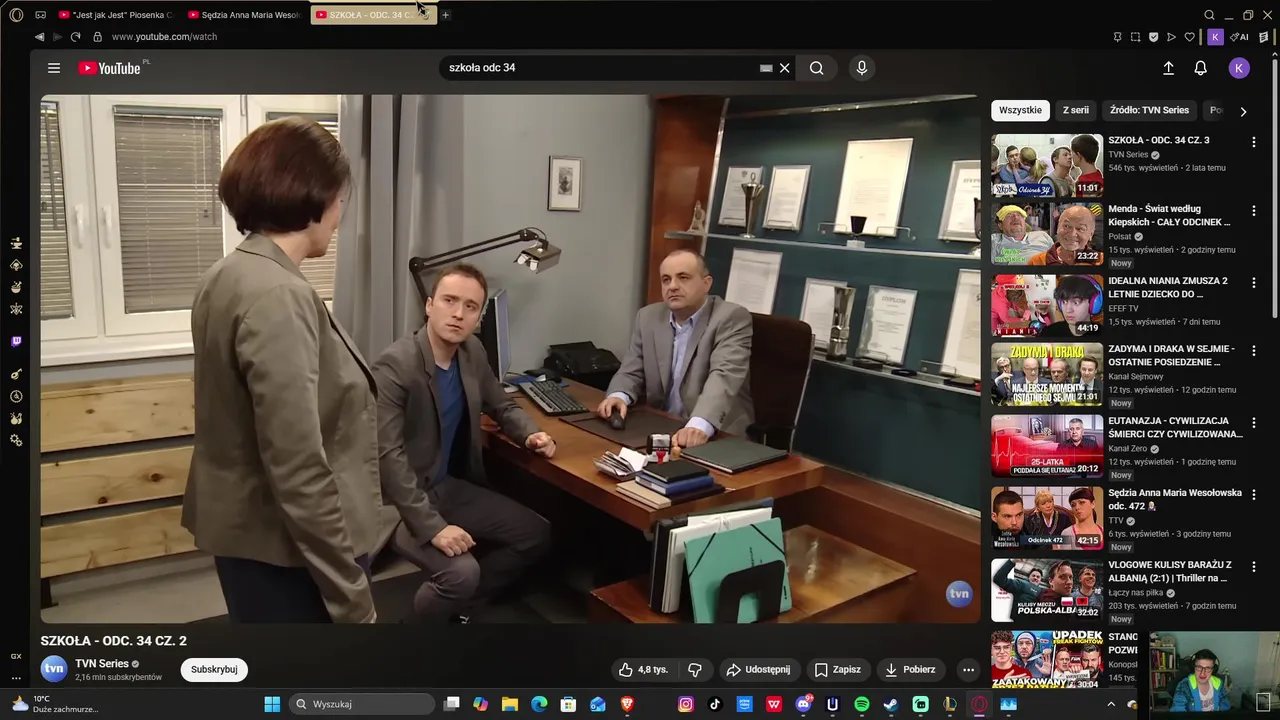This screenshot has height=720, width=1280.
Task: Open the Windows Start button
Action: (x=272, y=704)
